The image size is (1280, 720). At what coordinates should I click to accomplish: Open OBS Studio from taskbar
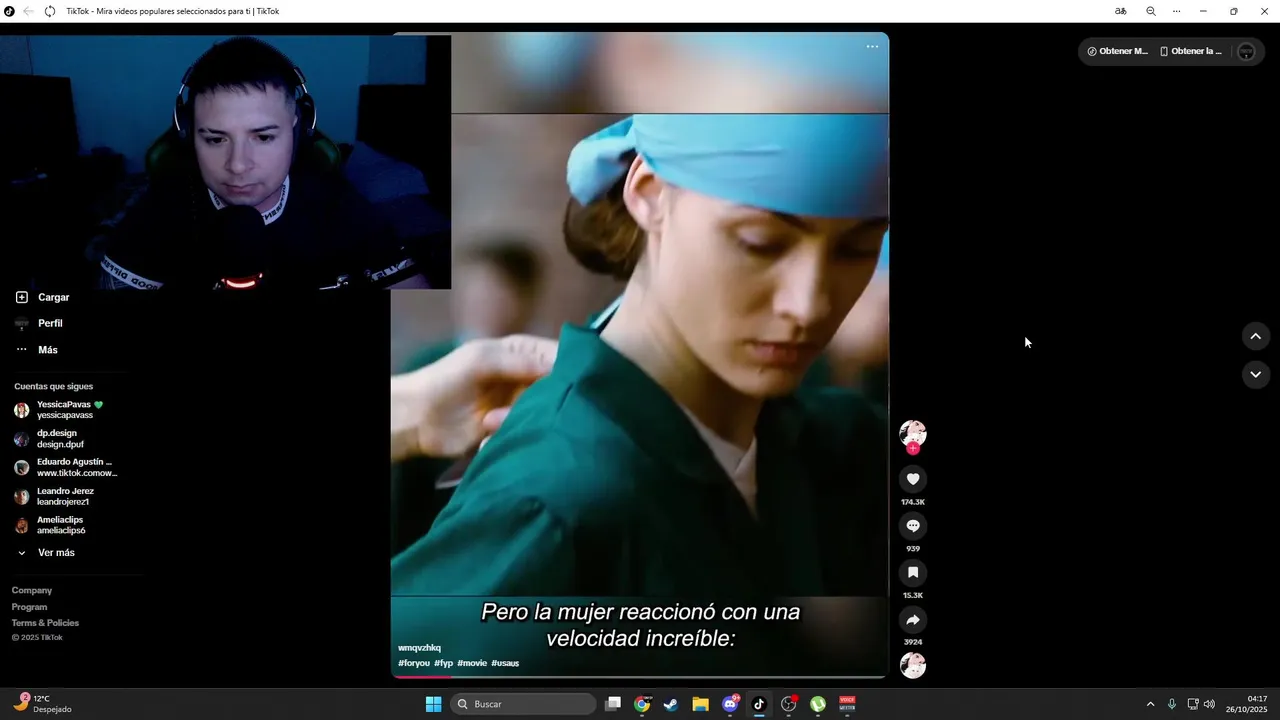pos(788,704)
